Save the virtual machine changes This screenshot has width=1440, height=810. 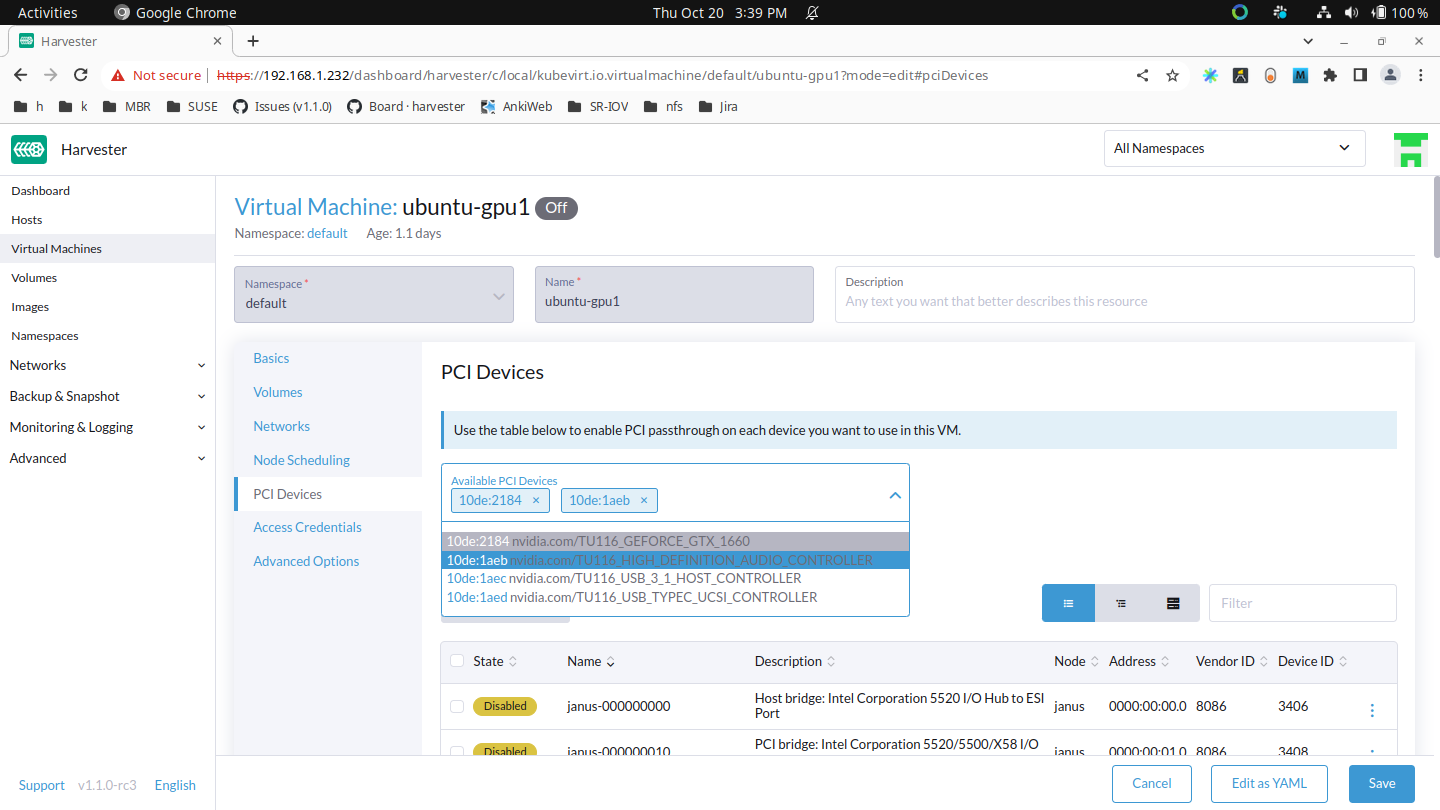pos(1381,783)
